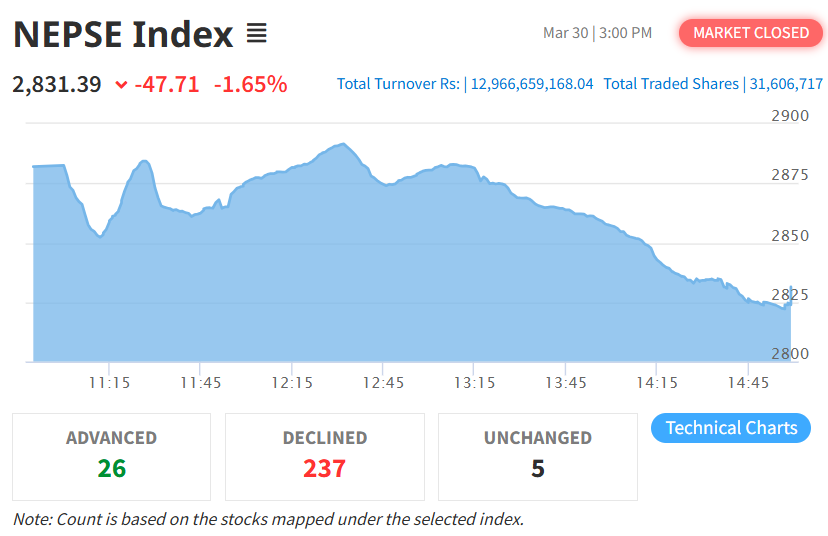Screen dimensions: 828x536
Task: Select the ADVANCED stocks count card
Action: tap(111, 456)
